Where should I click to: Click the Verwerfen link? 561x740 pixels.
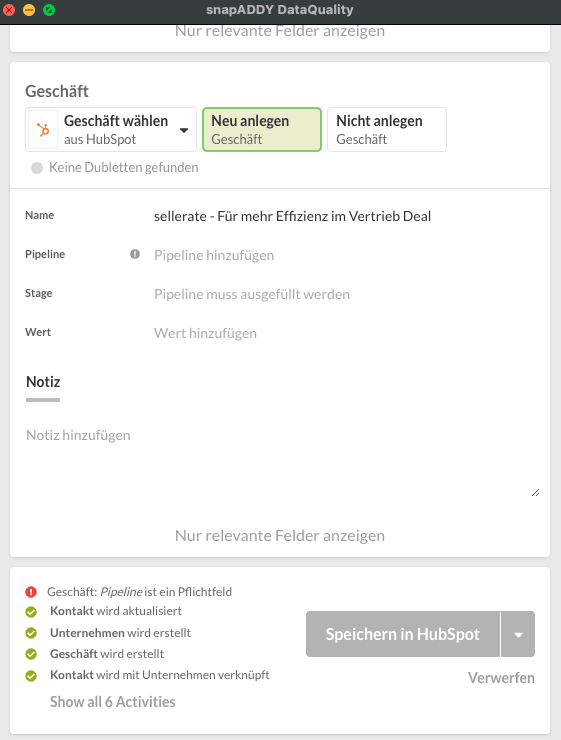click(x=501, y=678)
